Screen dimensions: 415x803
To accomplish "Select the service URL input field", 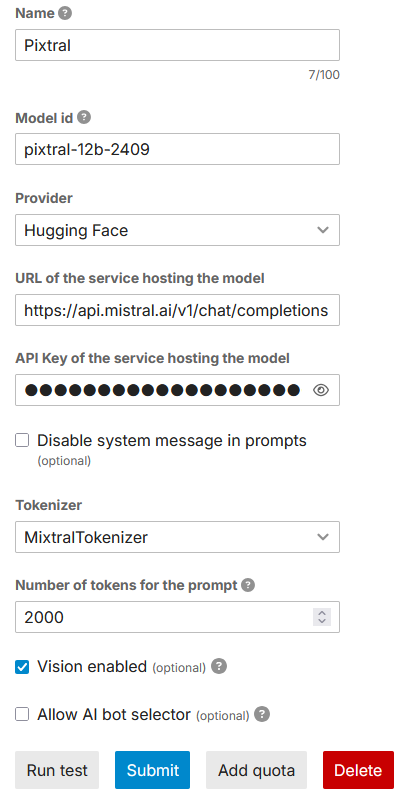I will tap(177, 310).
